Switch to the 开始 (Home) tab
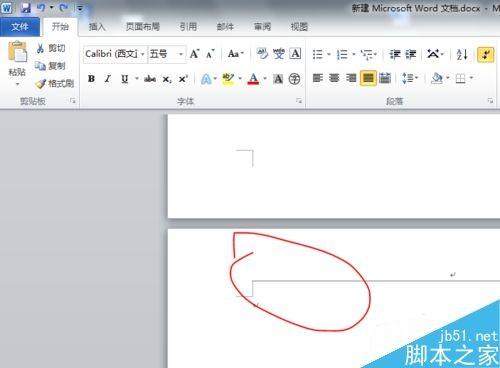The height and width of the screenshot is (368, 500). pos(60,27)
